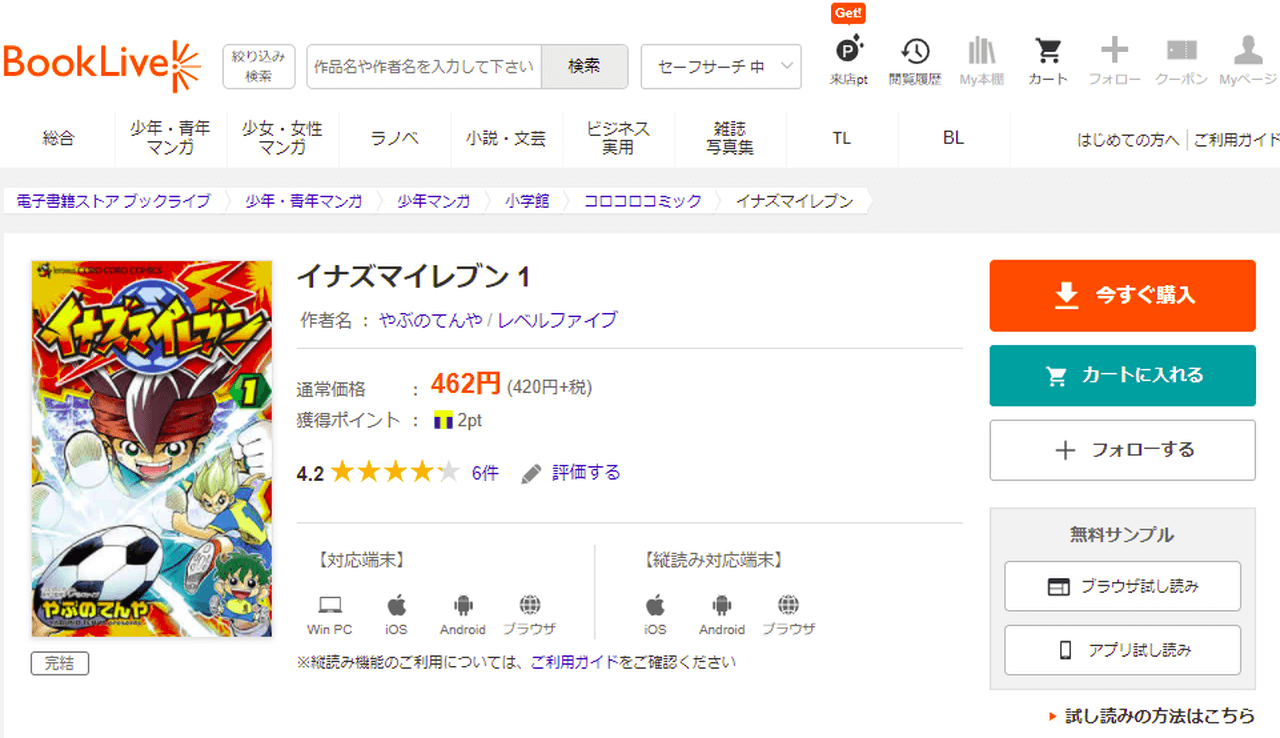Add the book with カートに入れる button
This screenshot has height=738, width=1280.
click(x=1122, y=376)
